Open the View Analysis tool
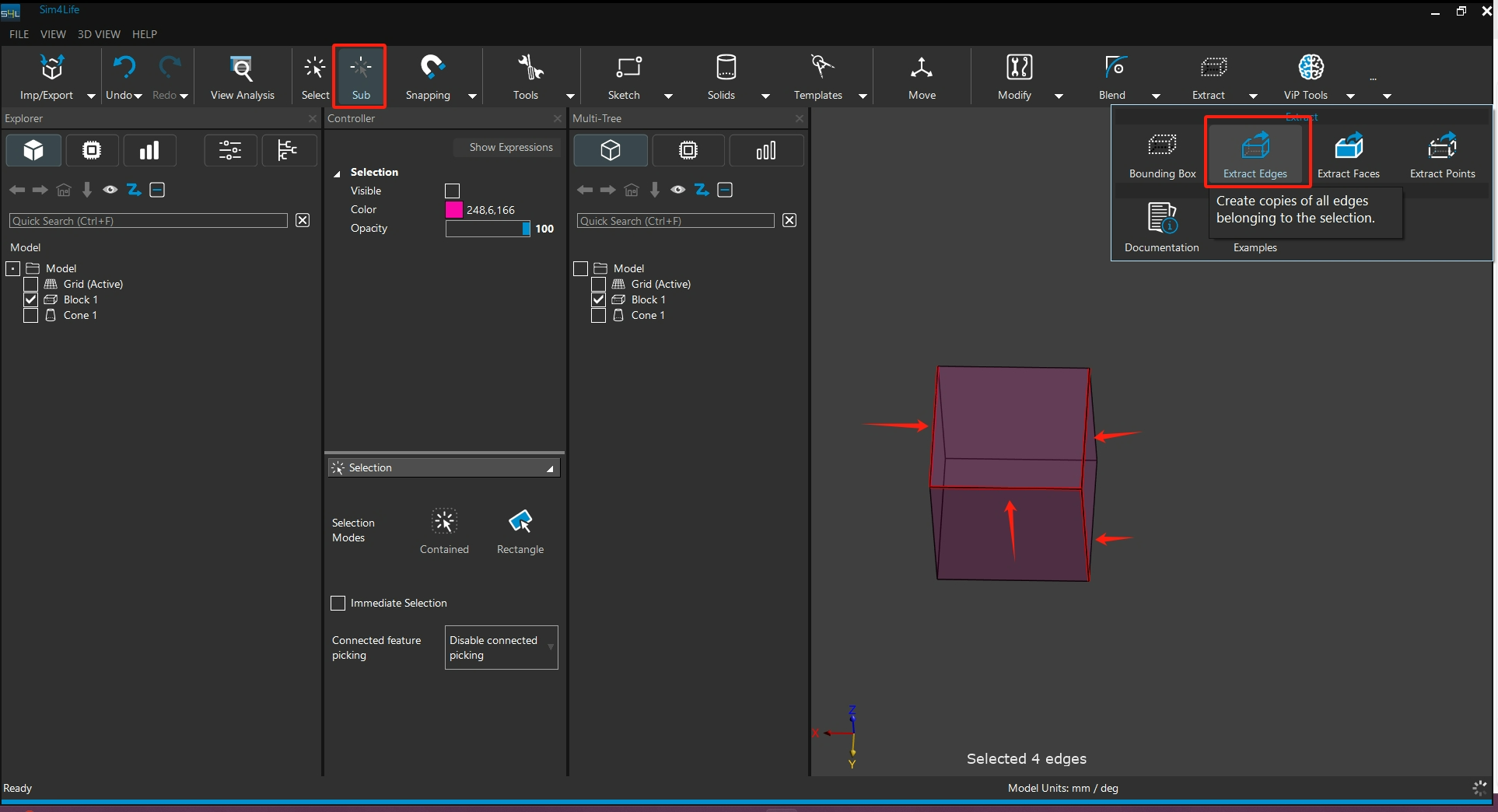 pyautogui.click(x=242, y=76)
